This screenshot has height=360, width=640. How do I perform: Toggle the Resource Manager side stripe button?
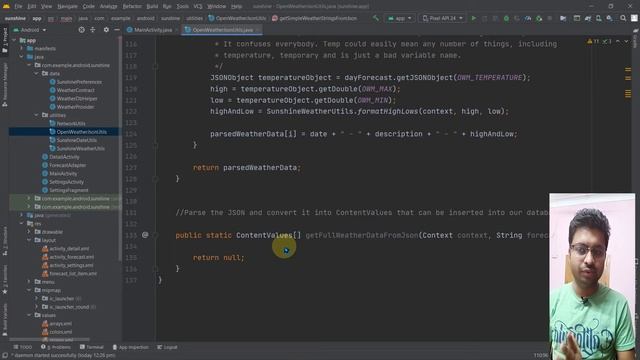point(5,85)
